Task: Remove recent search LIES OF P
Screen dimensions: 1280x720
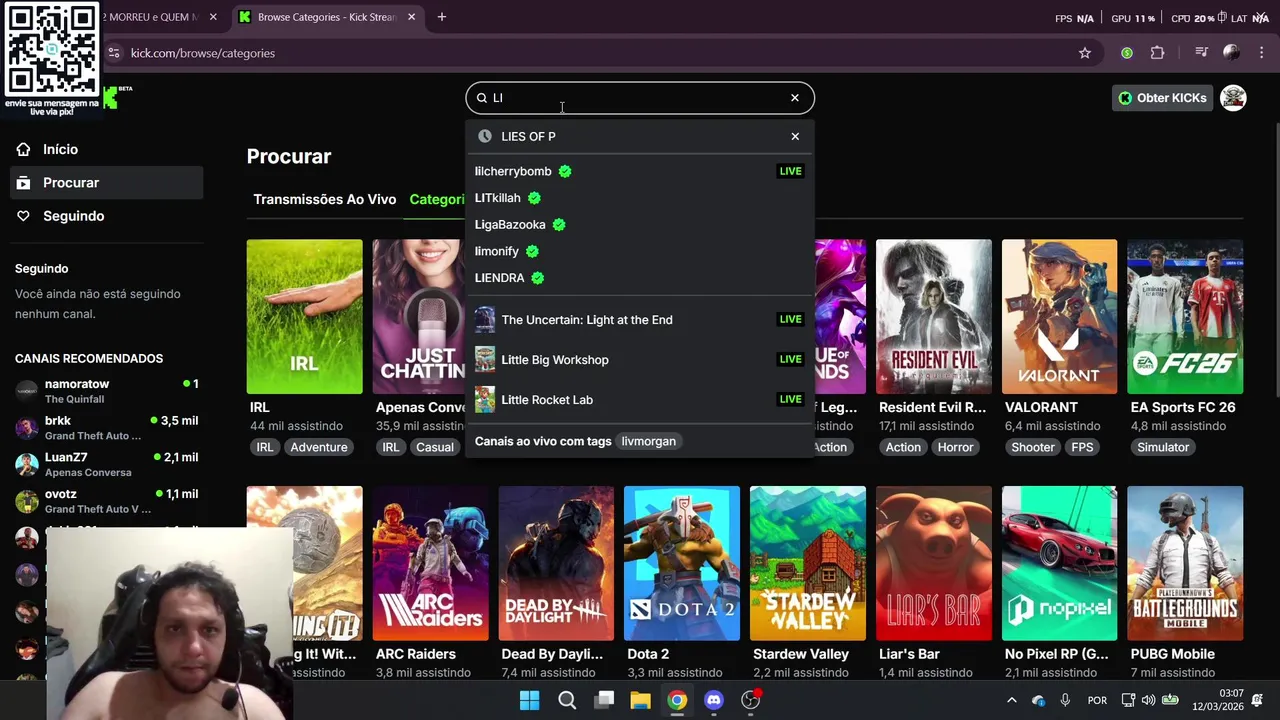Action: [x=795, y=136]
